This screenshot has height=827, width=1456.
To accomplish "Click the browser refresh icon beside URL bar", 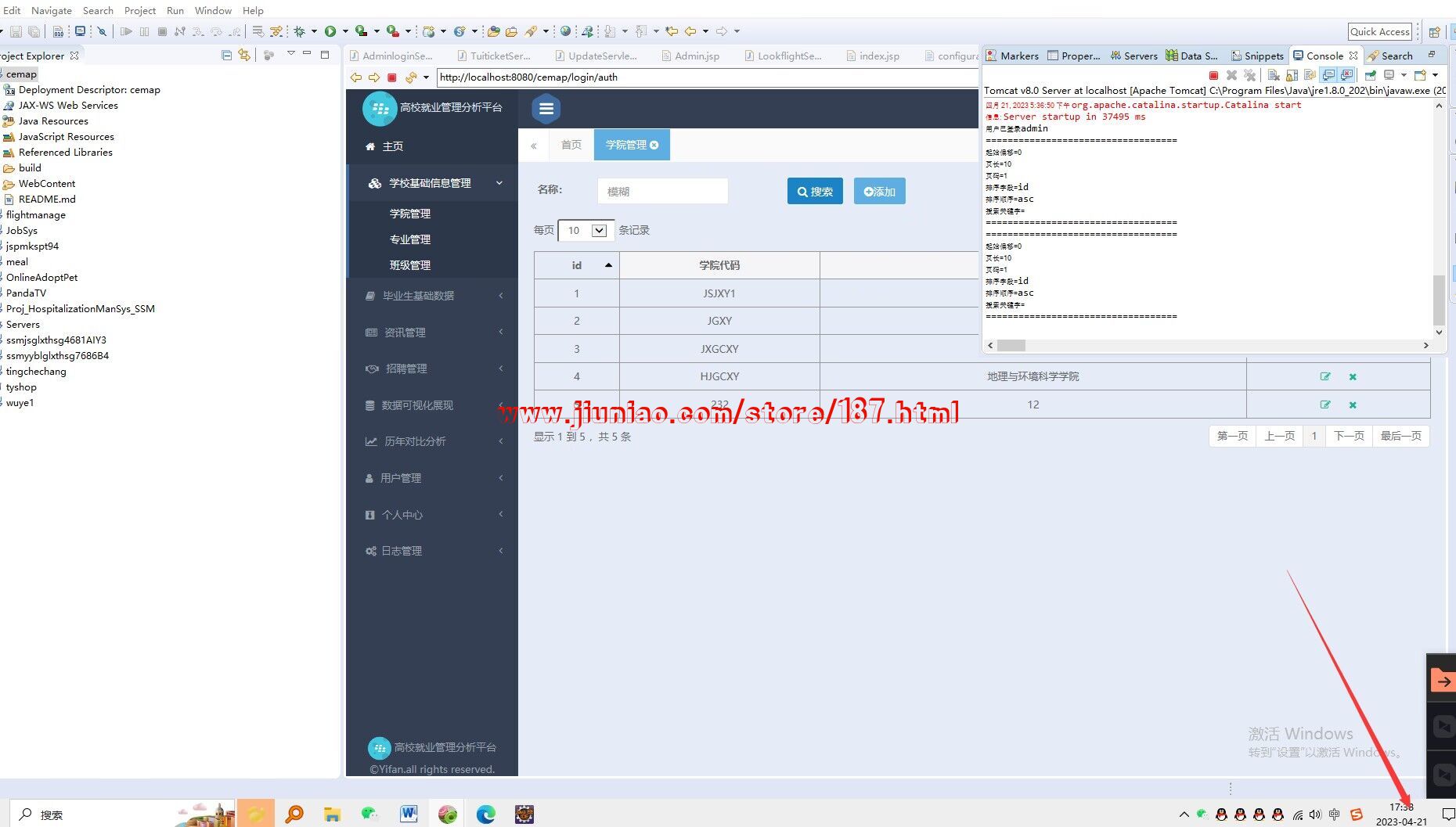I will click(x=411, y=77).
